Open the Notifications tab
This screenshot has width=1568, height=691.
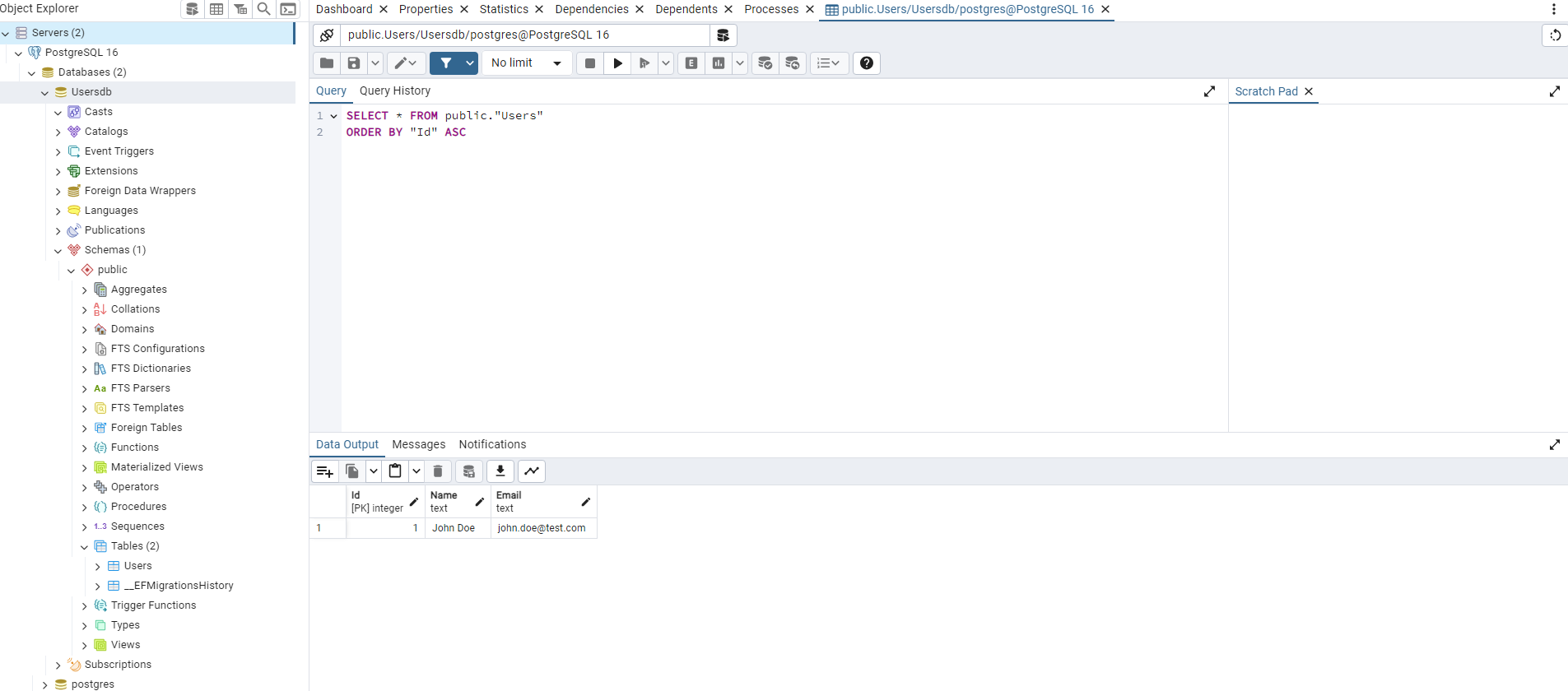click(492, 445)
